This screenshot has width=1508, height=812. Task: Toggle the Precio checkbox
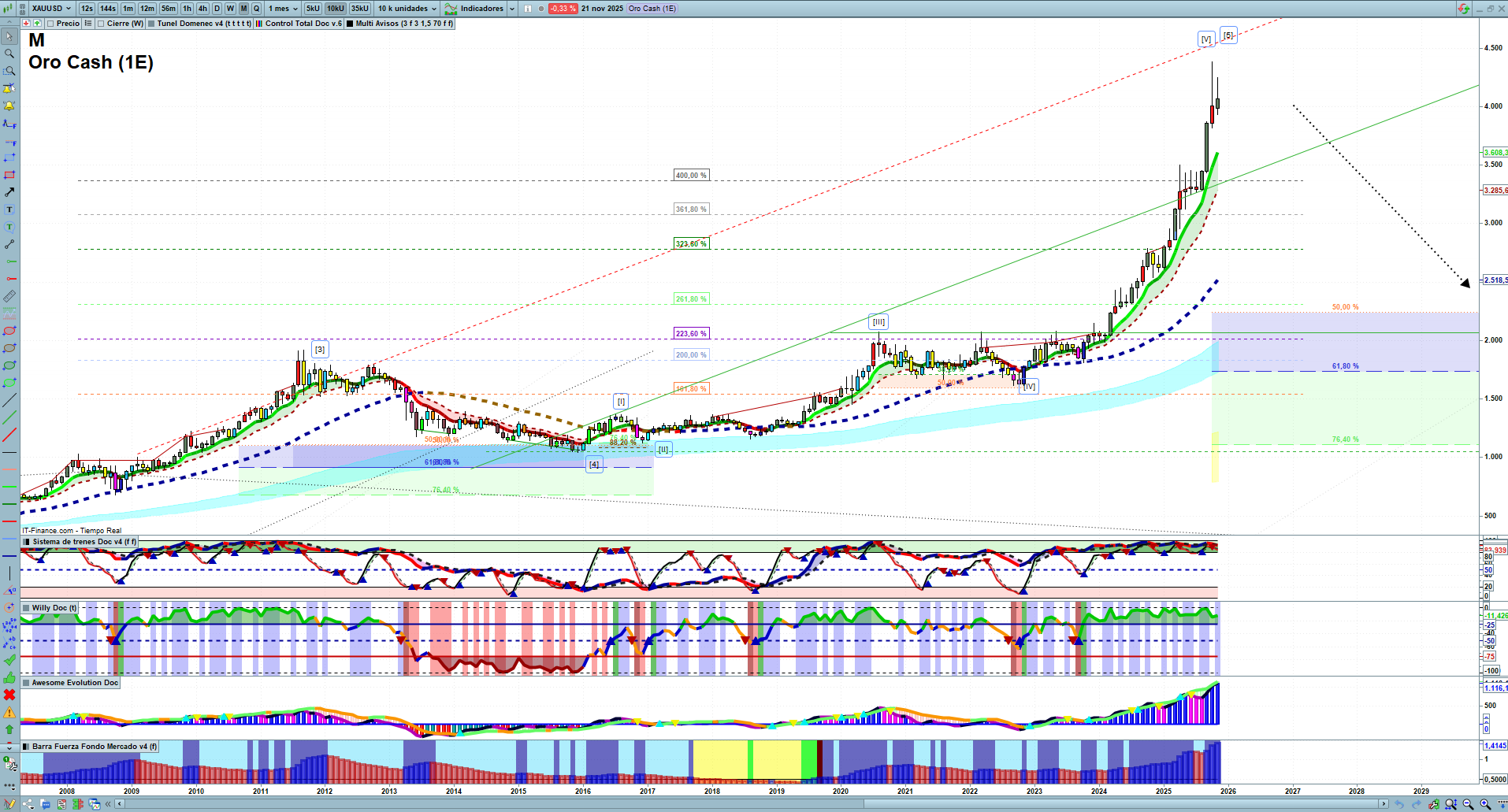click(51, 24)
